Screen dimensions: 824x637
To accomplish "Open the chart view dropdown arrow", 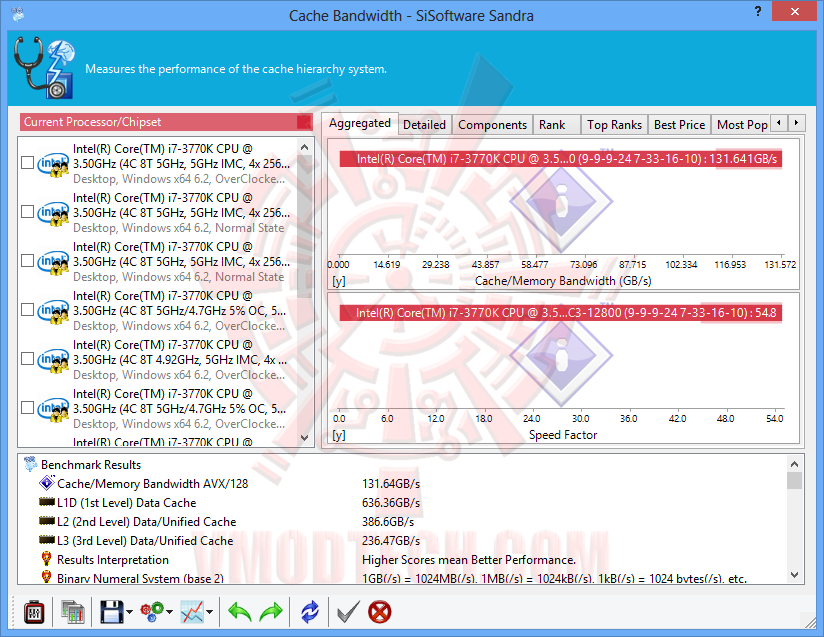I will (209, 612).
